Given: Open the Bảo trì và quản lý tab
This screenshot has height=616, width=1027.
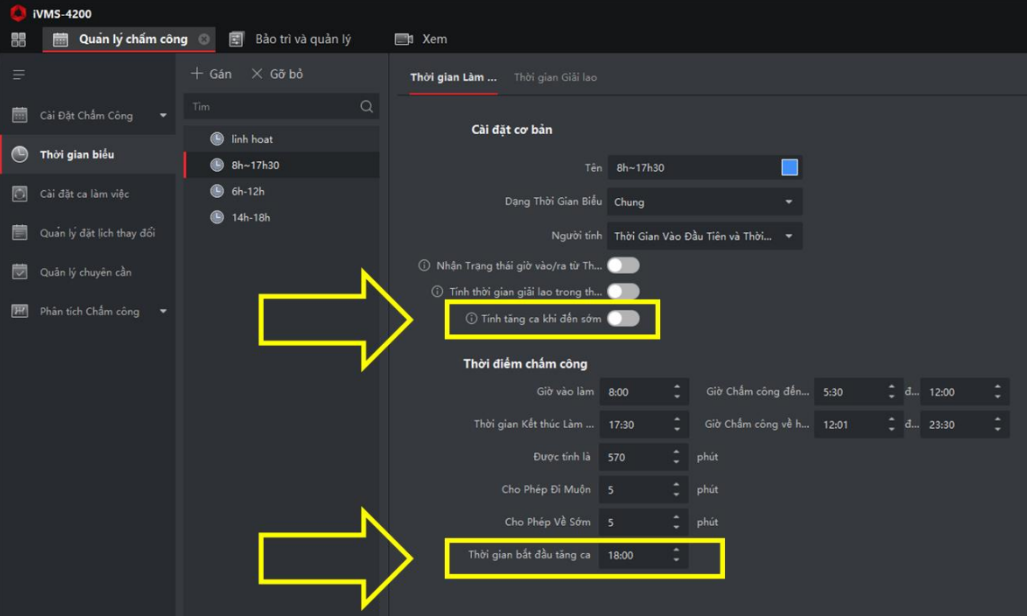Looking at the screenshot, I should (302, 39).
